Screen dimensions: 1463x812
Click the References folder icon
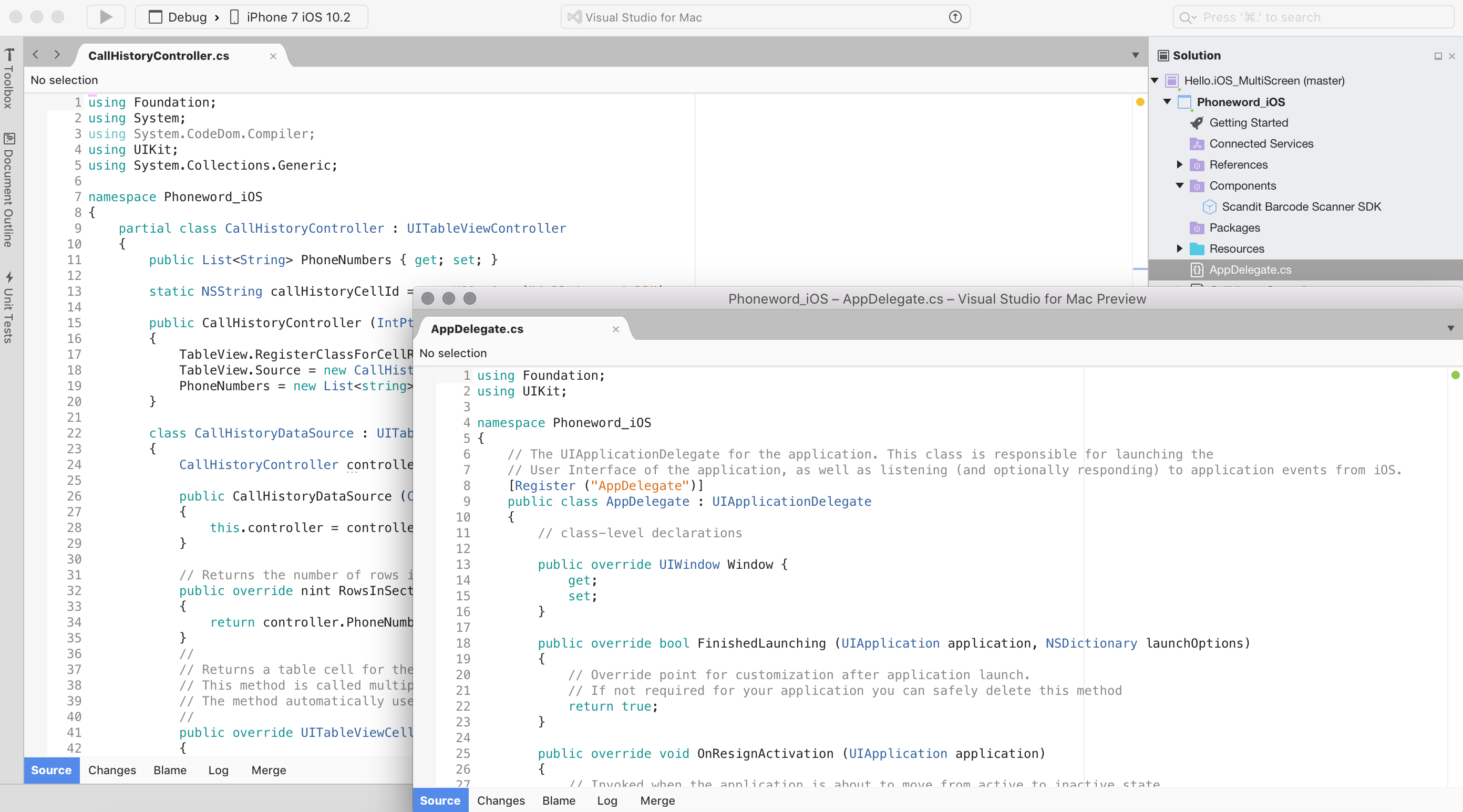click(x=1197, y=165)
